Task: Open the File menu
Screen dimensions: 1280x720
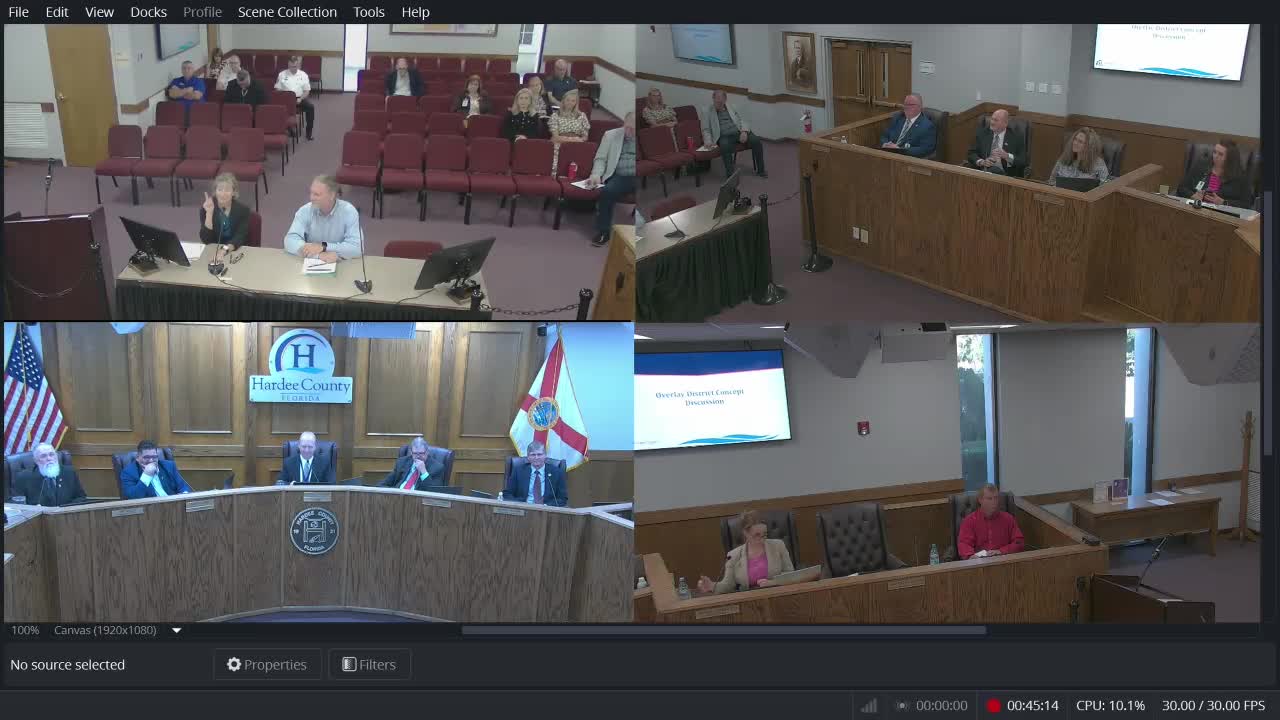Action: point(18,12)
